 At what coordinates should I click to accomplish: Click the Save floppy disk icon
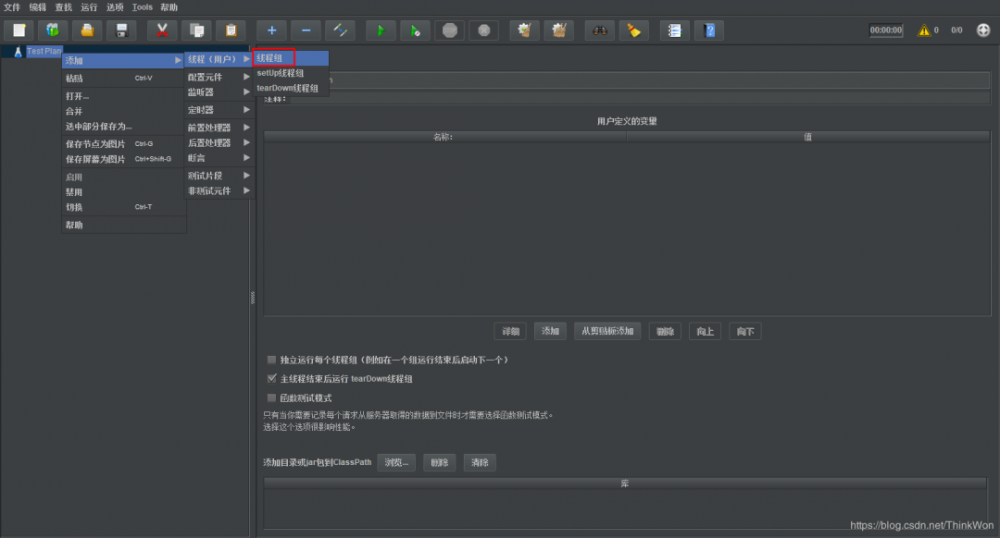pyautogui.click(x=121, y=30)
